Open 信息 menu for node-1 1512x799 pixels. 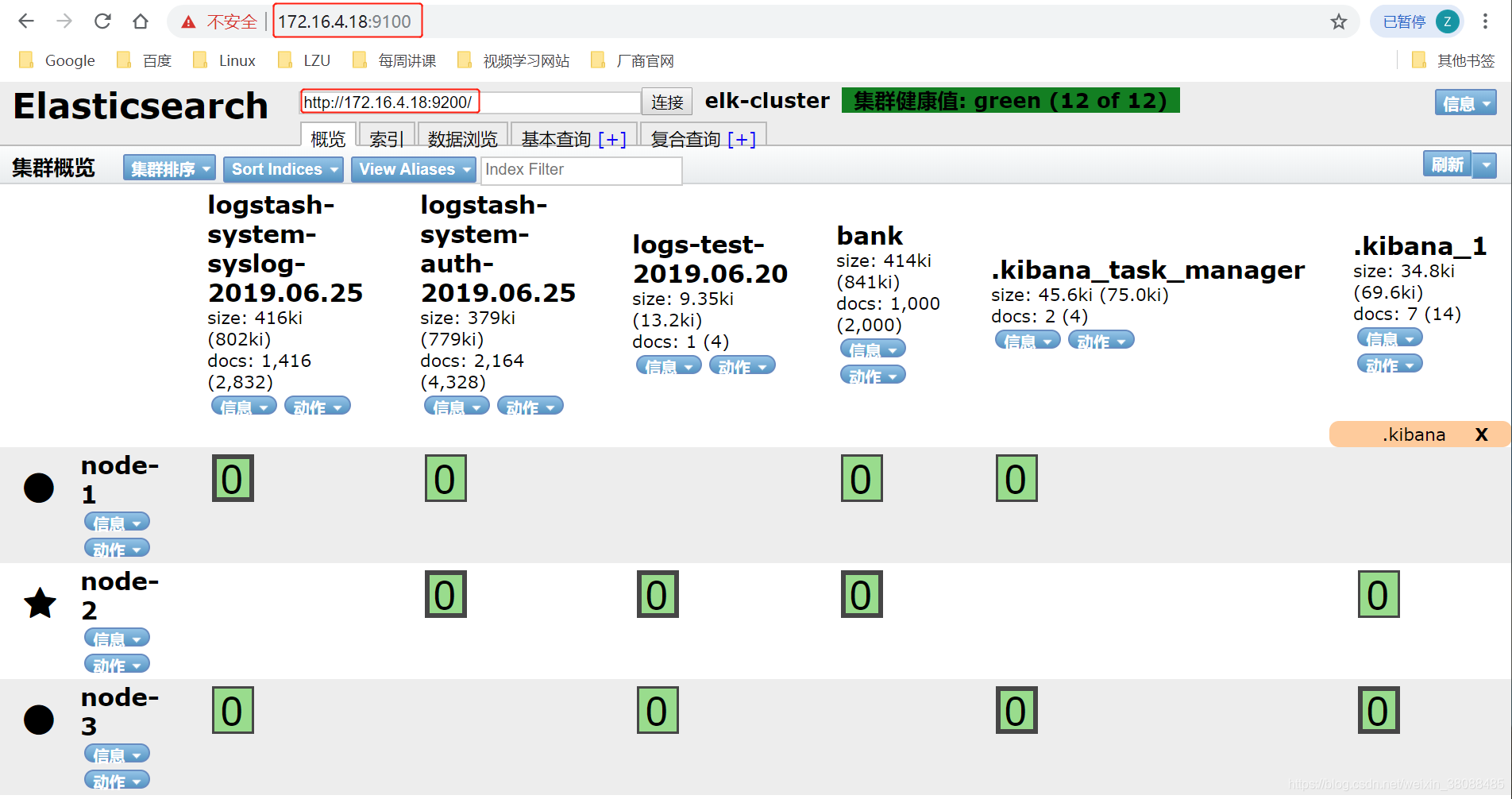coord(117,522)
